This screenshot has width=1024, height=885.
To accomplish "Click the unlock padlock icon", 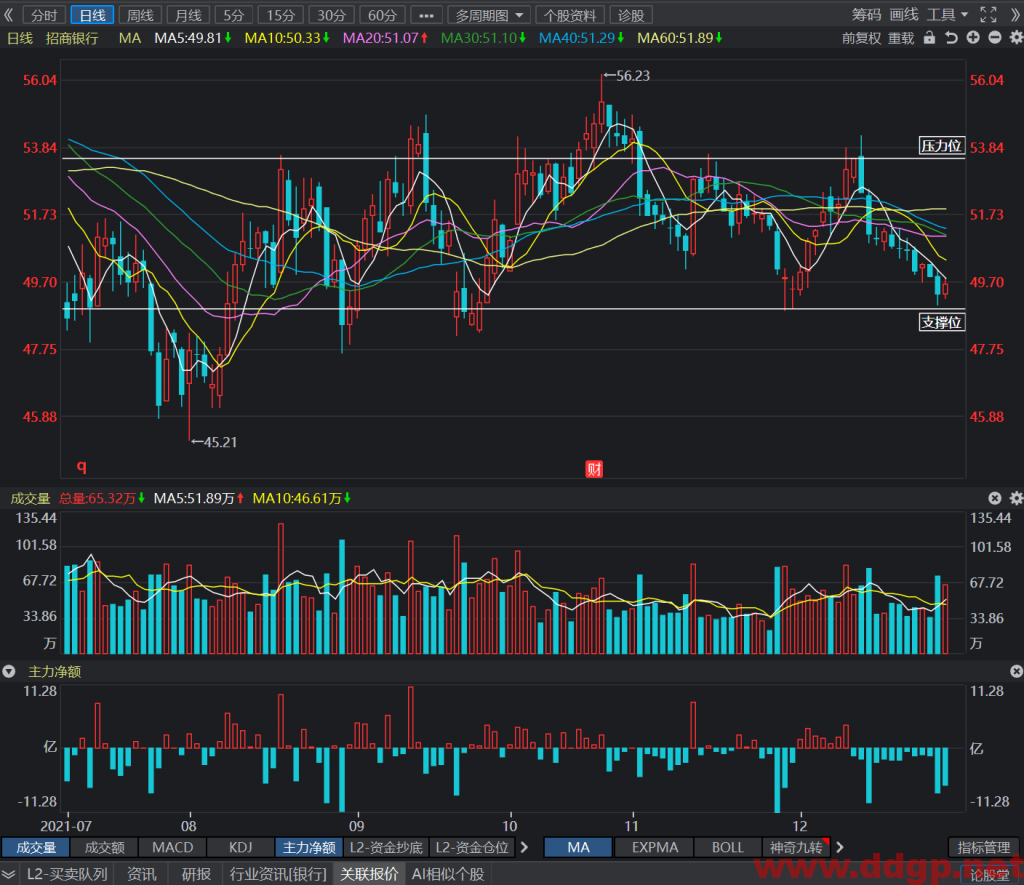I will pyautogui.click(x=929, y=38).
